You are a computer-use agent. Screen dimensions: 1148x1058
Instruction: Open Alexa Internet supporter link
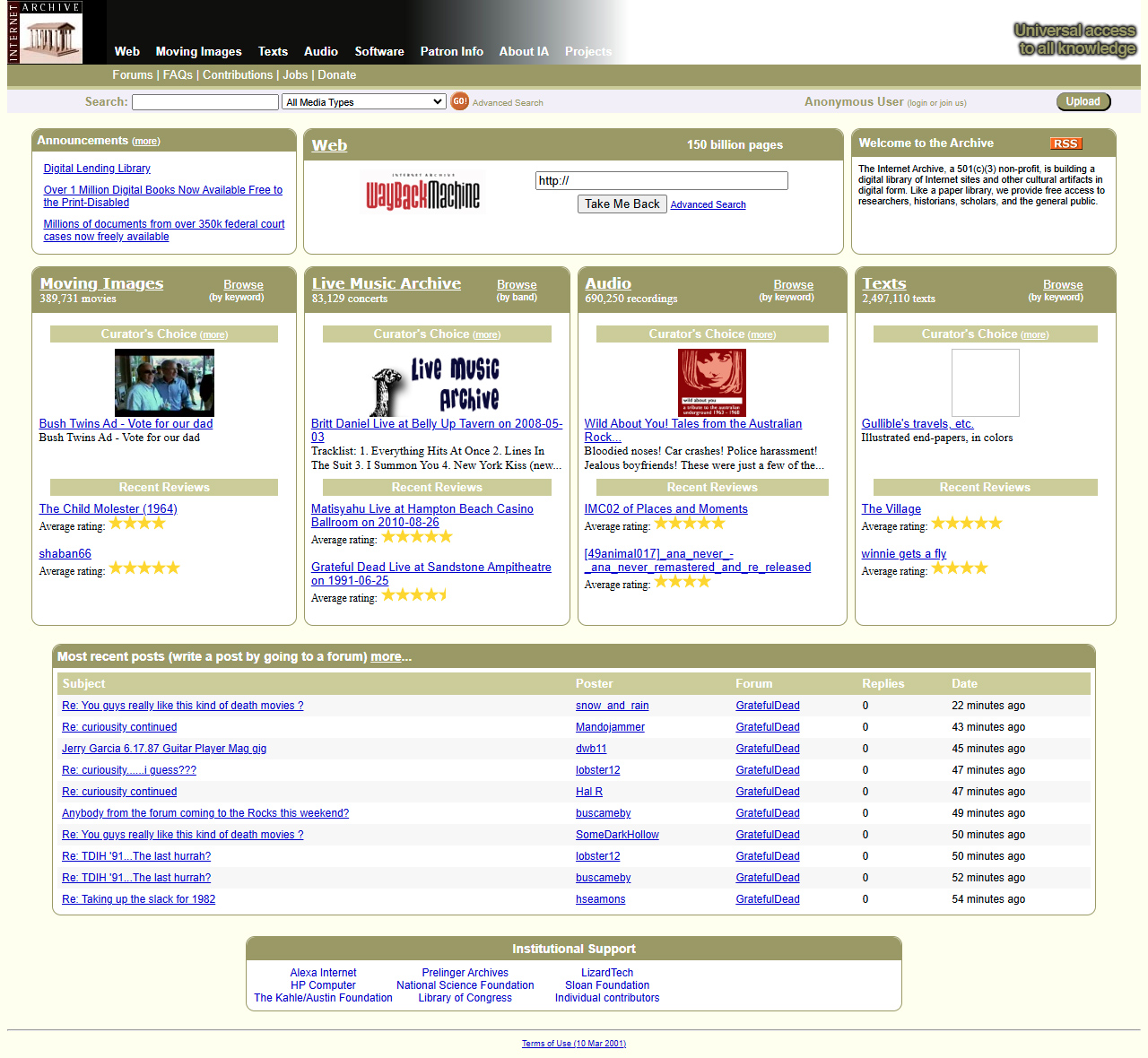pyautogui.click(x=323, y=973)
